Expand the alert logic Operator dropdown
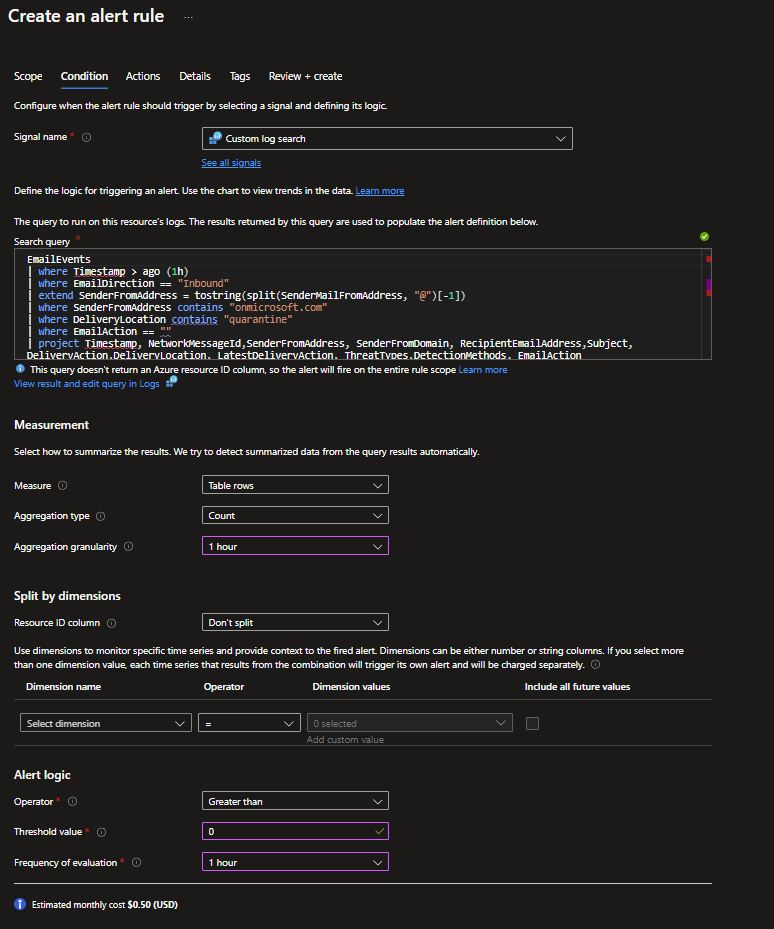Viewport: 774px width, 929px height. pyautogui.click(x=295, y=802)
